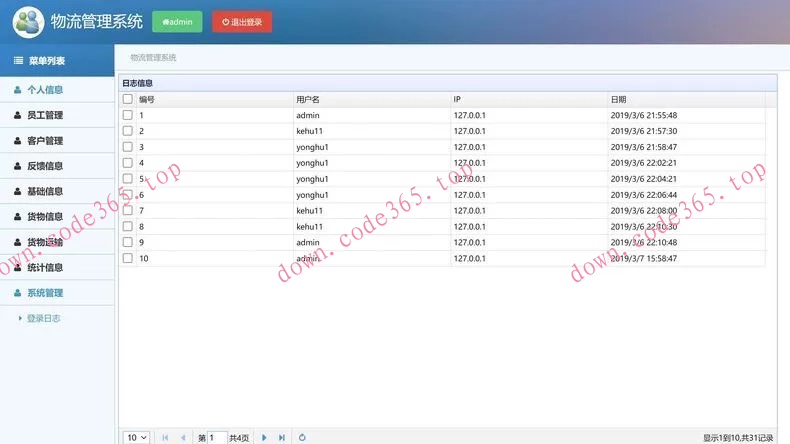Open 员工管理 menu item
This screenshot has height=444, width=790.
pyautogui.click(x=57, y=115)
